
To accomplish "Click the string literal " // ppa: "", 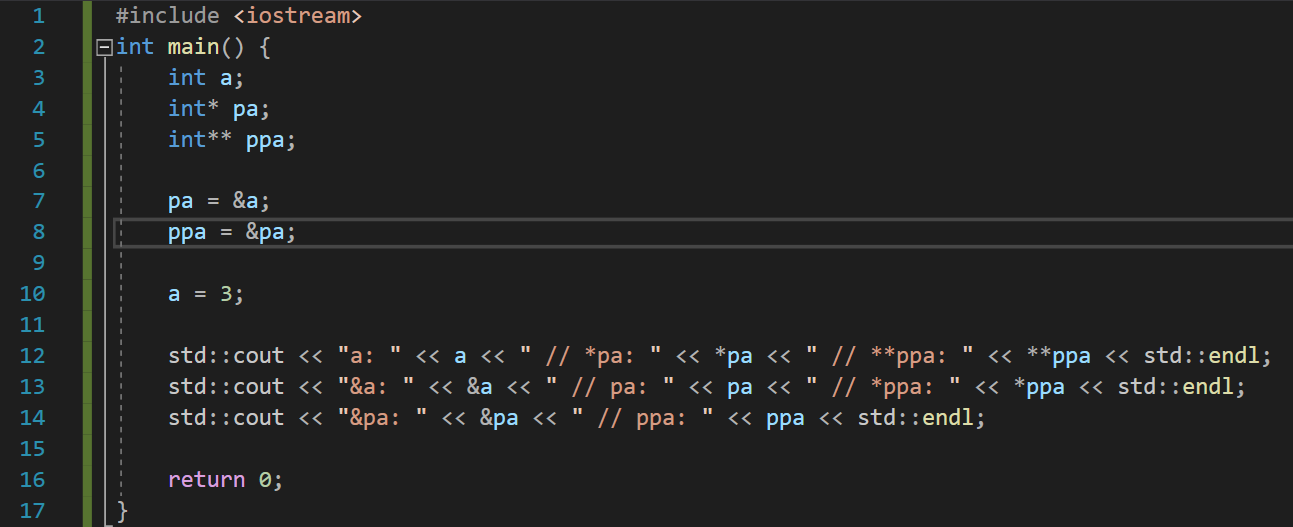I will point(642,418).
